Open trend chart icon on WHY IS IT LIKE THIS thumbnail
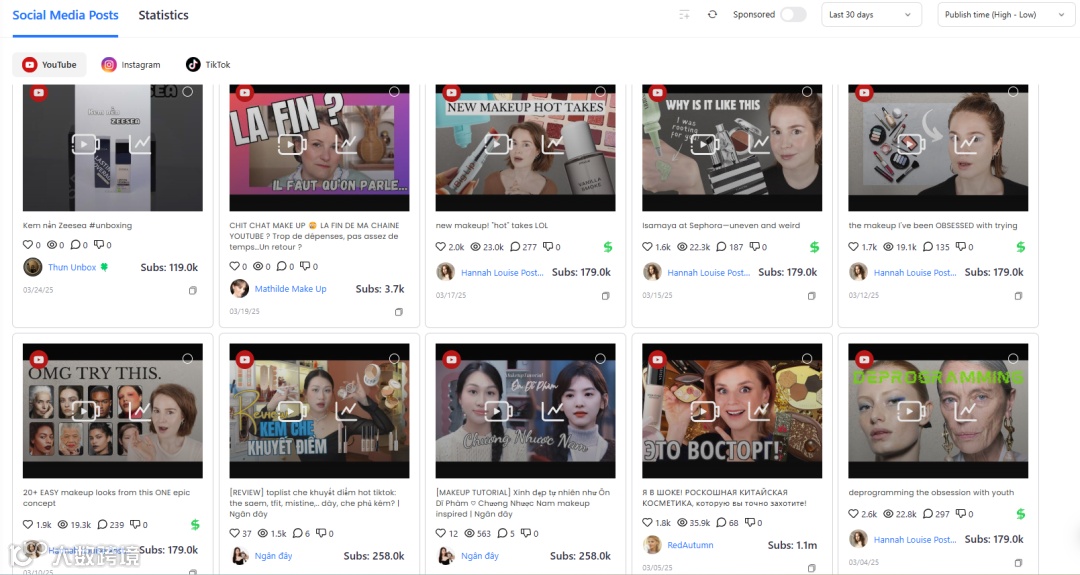The height and width of the screenshot is (575, 1080). point(759,144)
